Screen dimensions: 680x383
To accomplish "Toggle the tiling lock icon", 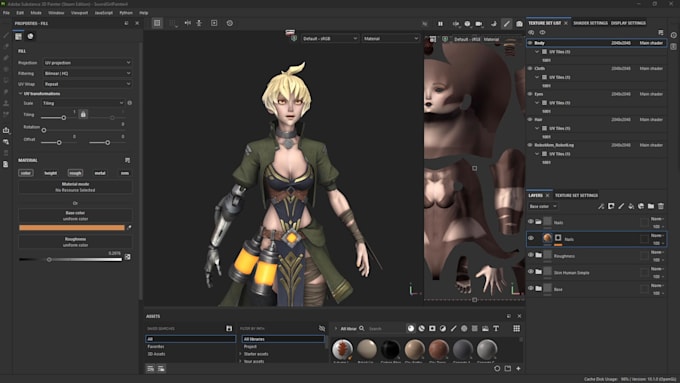I will 83,115.
